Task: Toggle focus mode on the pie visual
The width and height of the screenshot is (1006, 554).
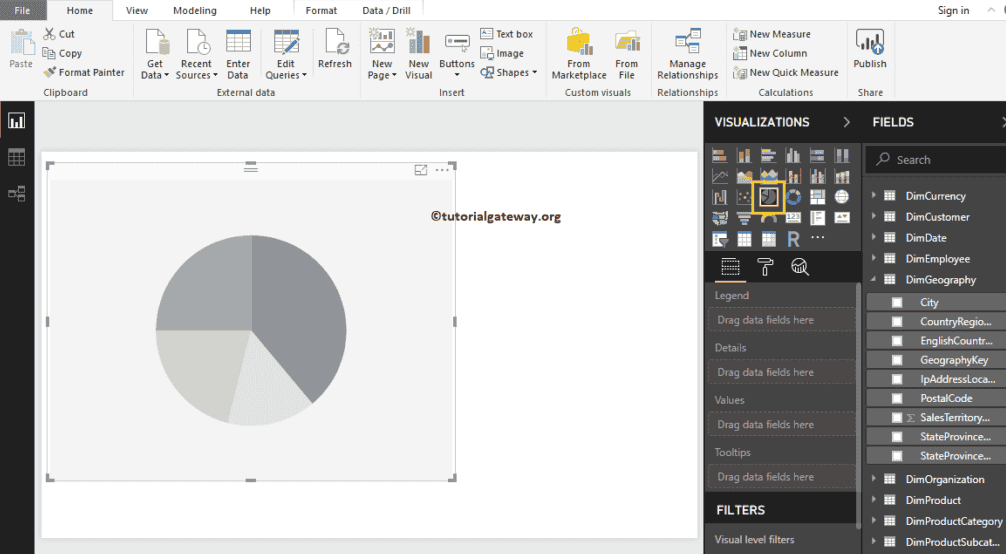Action: (x=421, y=170)
